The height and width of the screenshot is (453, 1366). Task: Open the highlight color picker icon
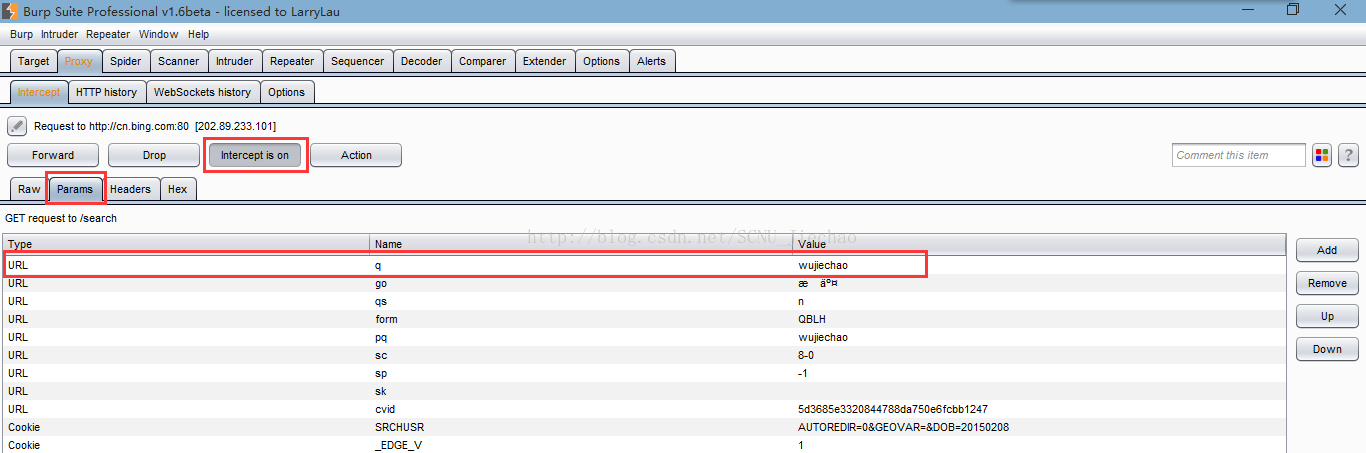coord(1322,155)
